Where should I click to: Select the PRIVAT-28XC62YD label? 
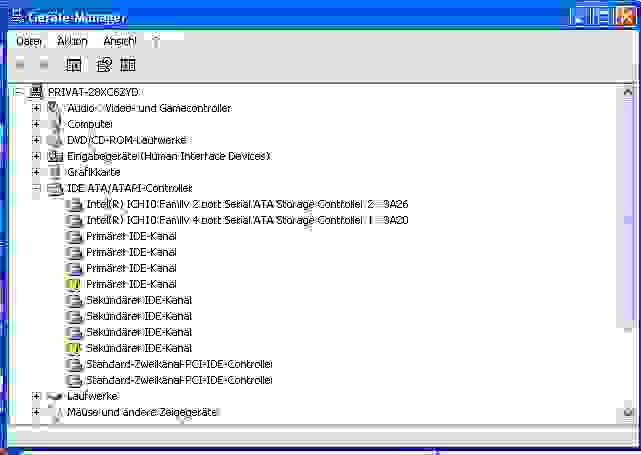(93, 92)
